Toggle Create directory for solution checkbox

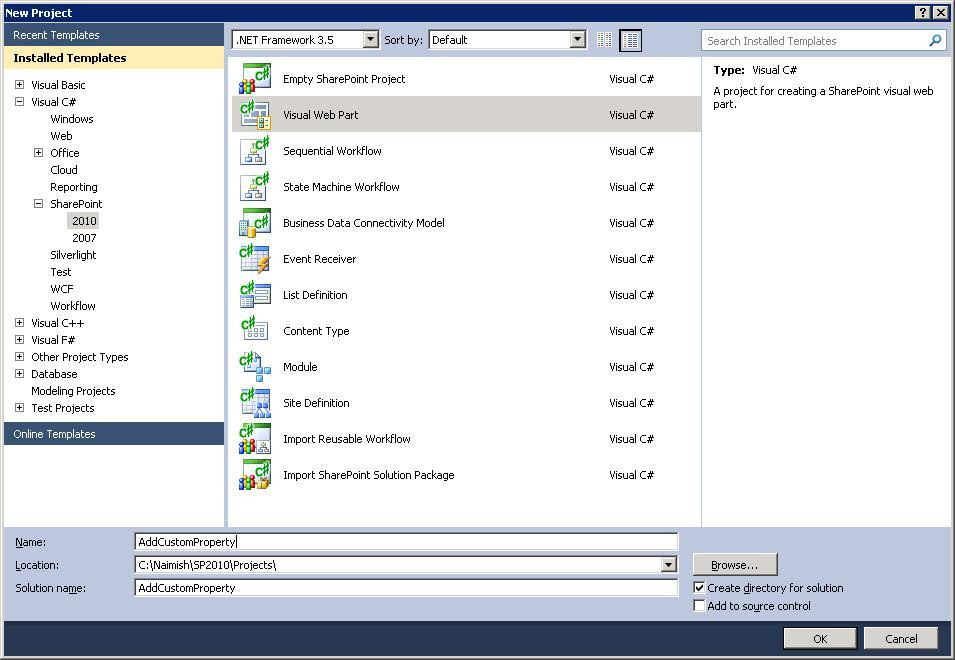[699, 588]
